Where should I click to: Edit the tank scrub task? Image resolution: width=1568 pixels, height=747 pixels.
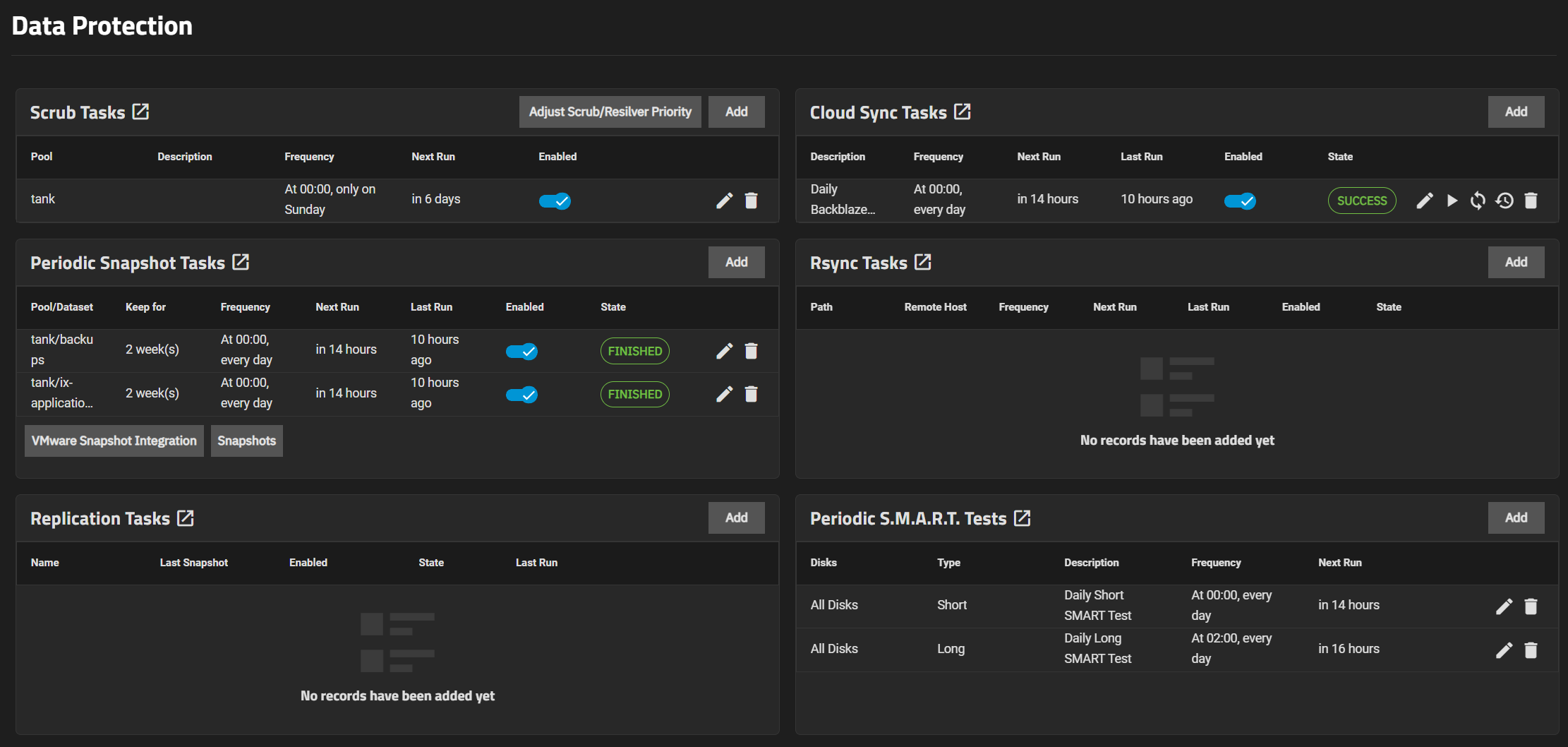pyautogui.click(x=725, y=201)
